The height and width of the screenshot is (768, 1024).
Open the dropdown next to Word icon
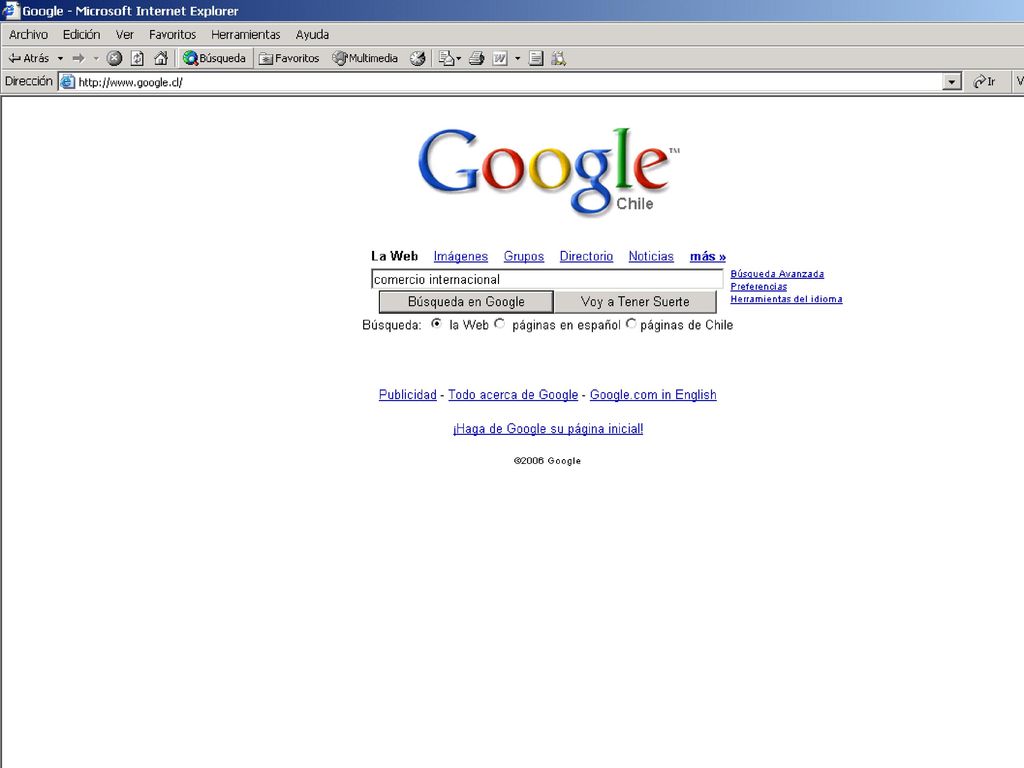point(517,58)
